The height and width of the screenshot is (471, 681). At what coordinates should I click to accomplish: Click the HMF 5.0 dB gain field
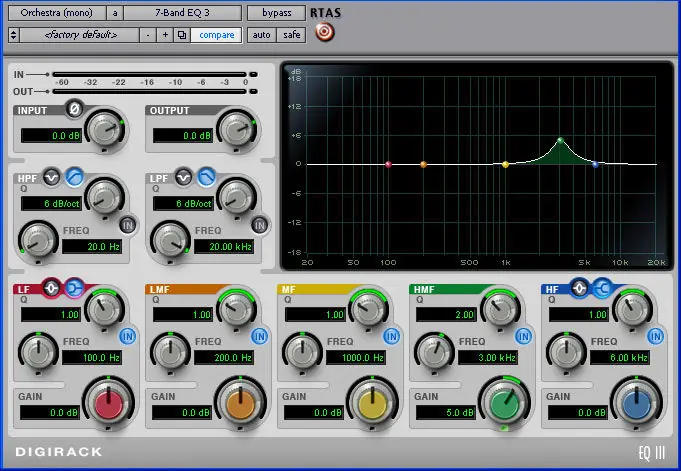(x=446, y=412)
